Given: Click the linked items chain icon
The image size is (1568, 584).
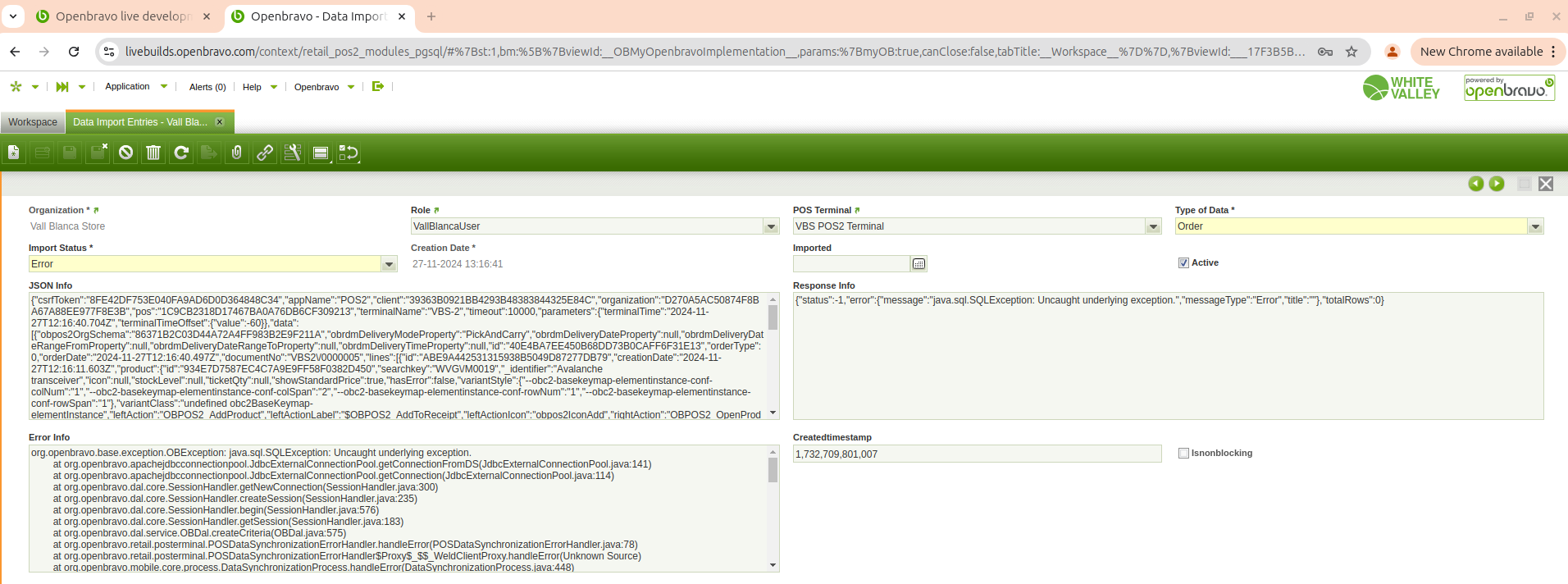Looking at the screenshot, I should (265, 153).
